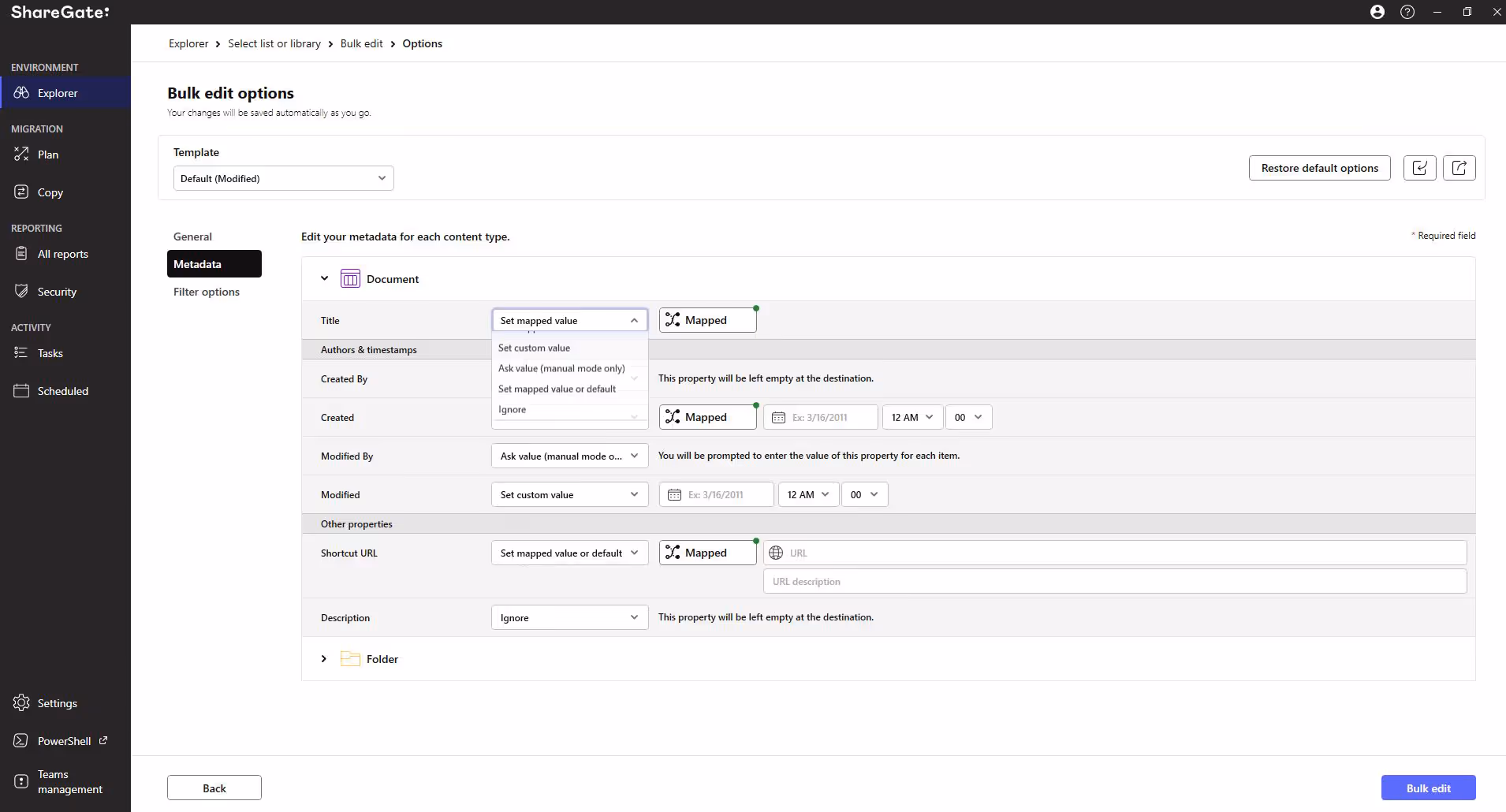Screen dimensions: 1506x812
Task: Click the Bulk edit button
Action: (x=1428, y=788)
